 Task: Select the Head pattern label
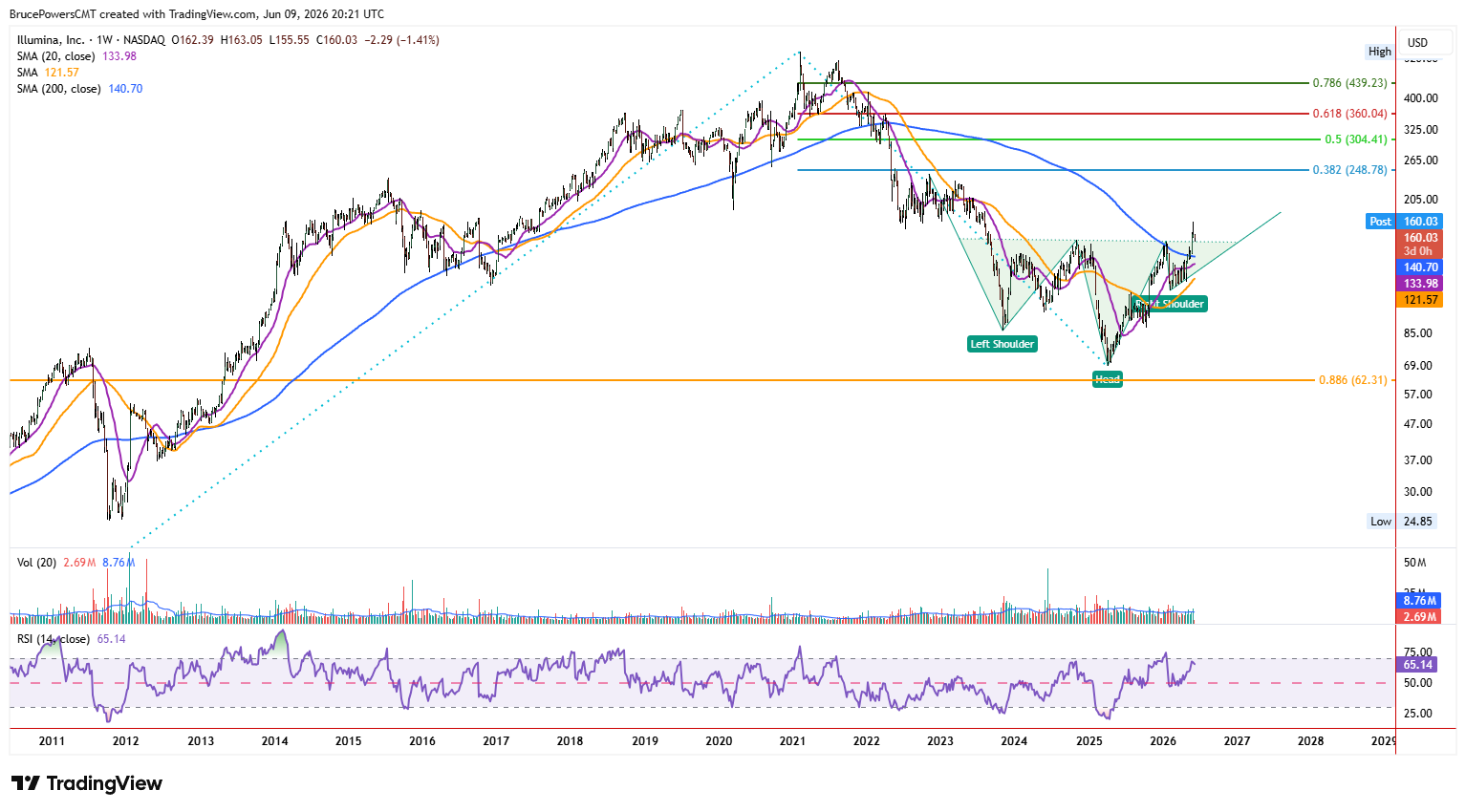(1107, 379)
